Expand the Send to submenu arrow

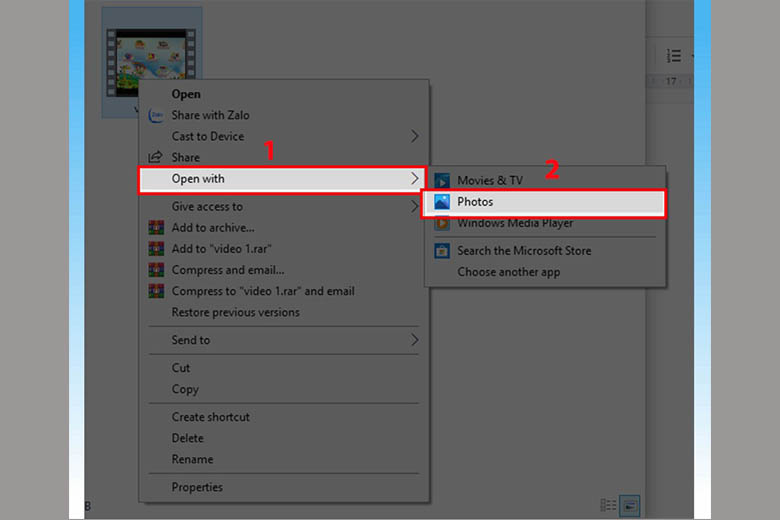(x=415, y=340)
